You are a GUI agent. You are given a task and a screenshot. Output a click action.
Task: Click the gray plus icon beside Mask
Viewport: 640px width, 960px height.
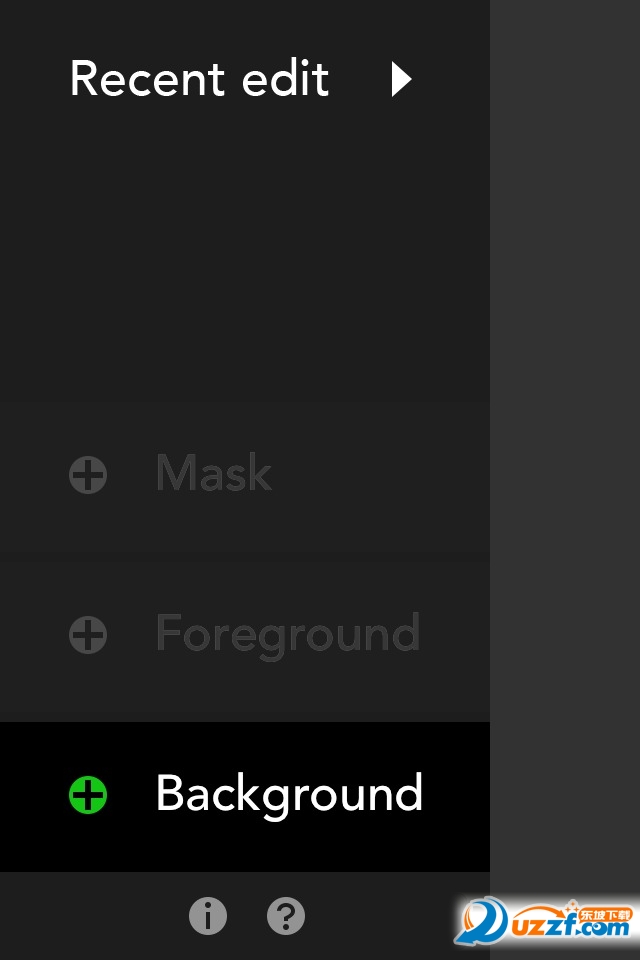click(88, 475)
